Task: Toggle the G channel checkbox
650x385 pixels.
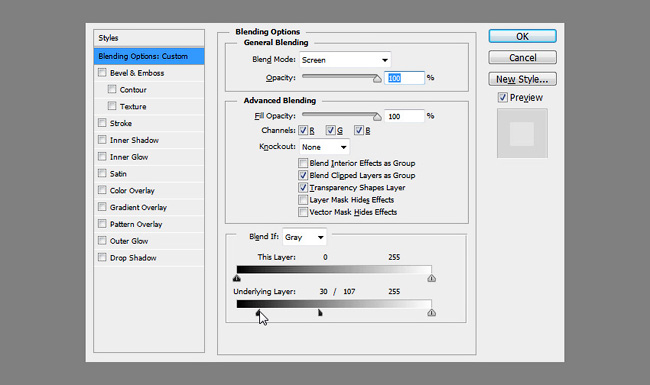Action: tap(330, 131)
